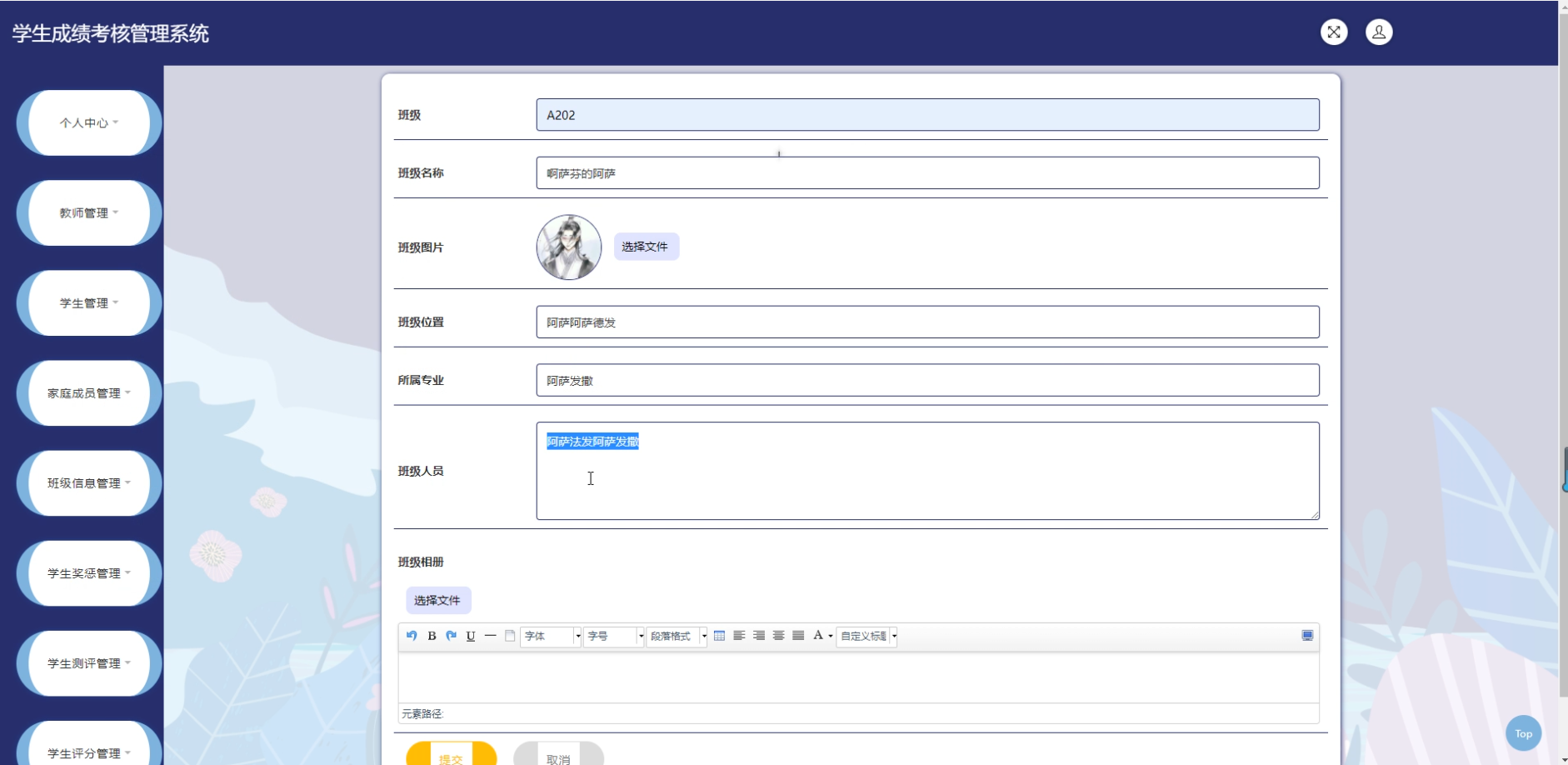This screenshot has height=765, width=1568.
Task: Click the 班级位置 input field
Action: [x=927, y=322]
